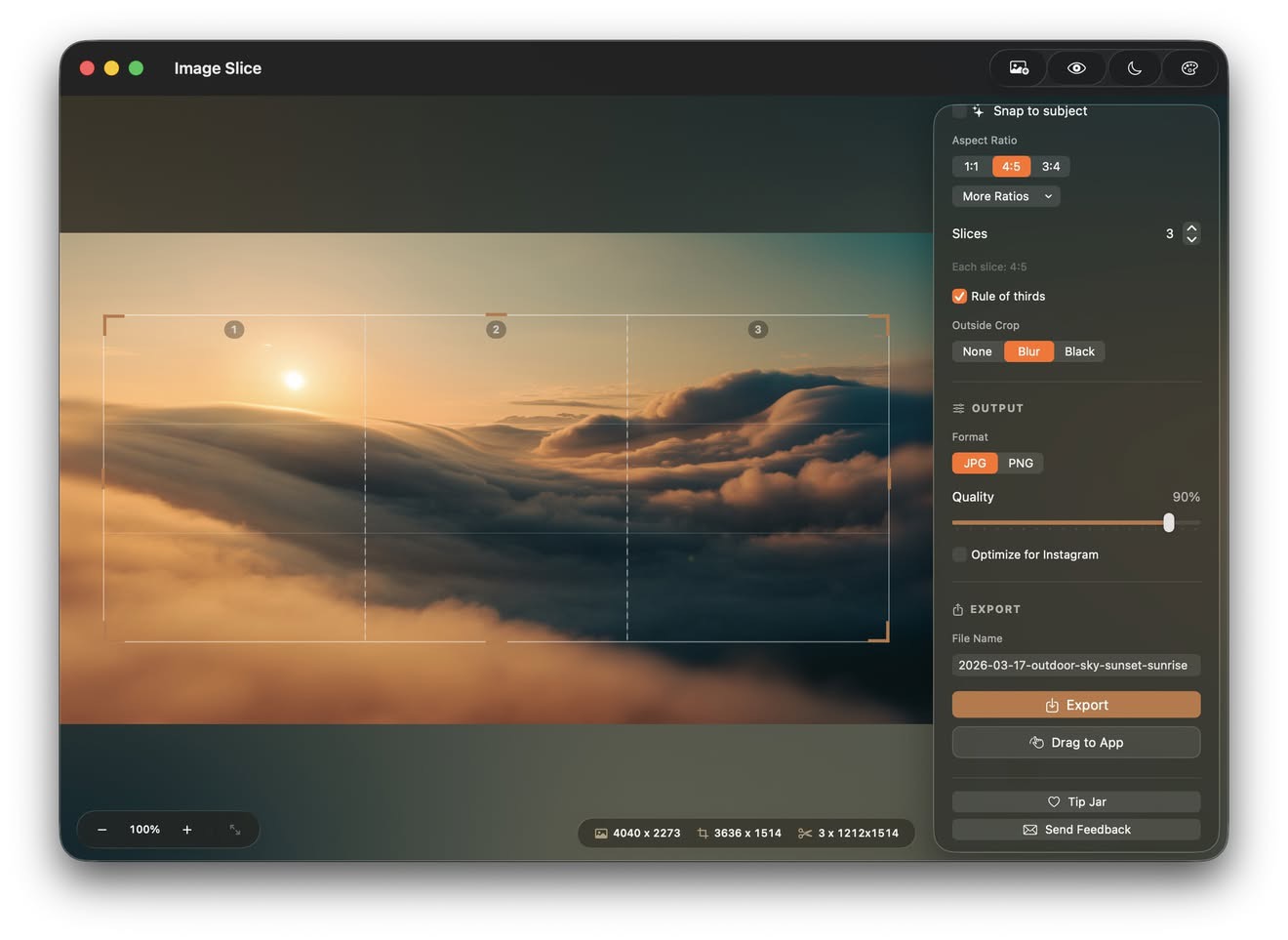Viewport: 1288px width, 940px height.
Task: Switch dark mode using moon icon
Action: click(x=1134, y=68)
